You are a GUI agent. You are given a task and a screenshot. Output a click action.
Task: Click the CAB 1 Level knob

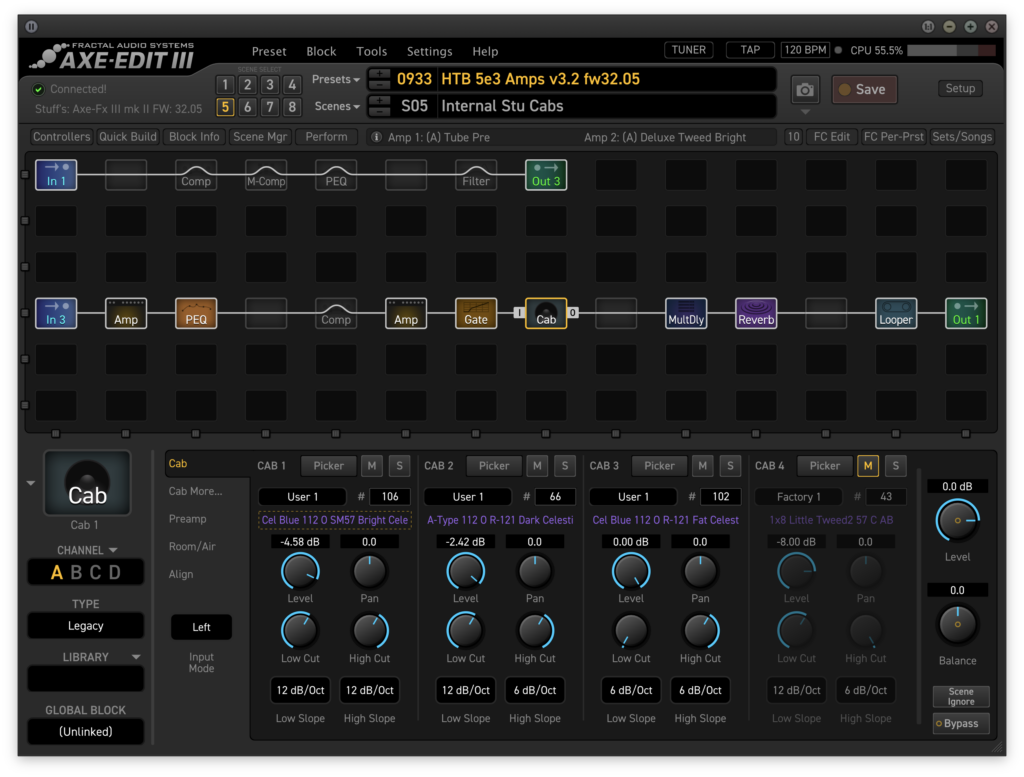pyautogui.click(x=300, y=571)
